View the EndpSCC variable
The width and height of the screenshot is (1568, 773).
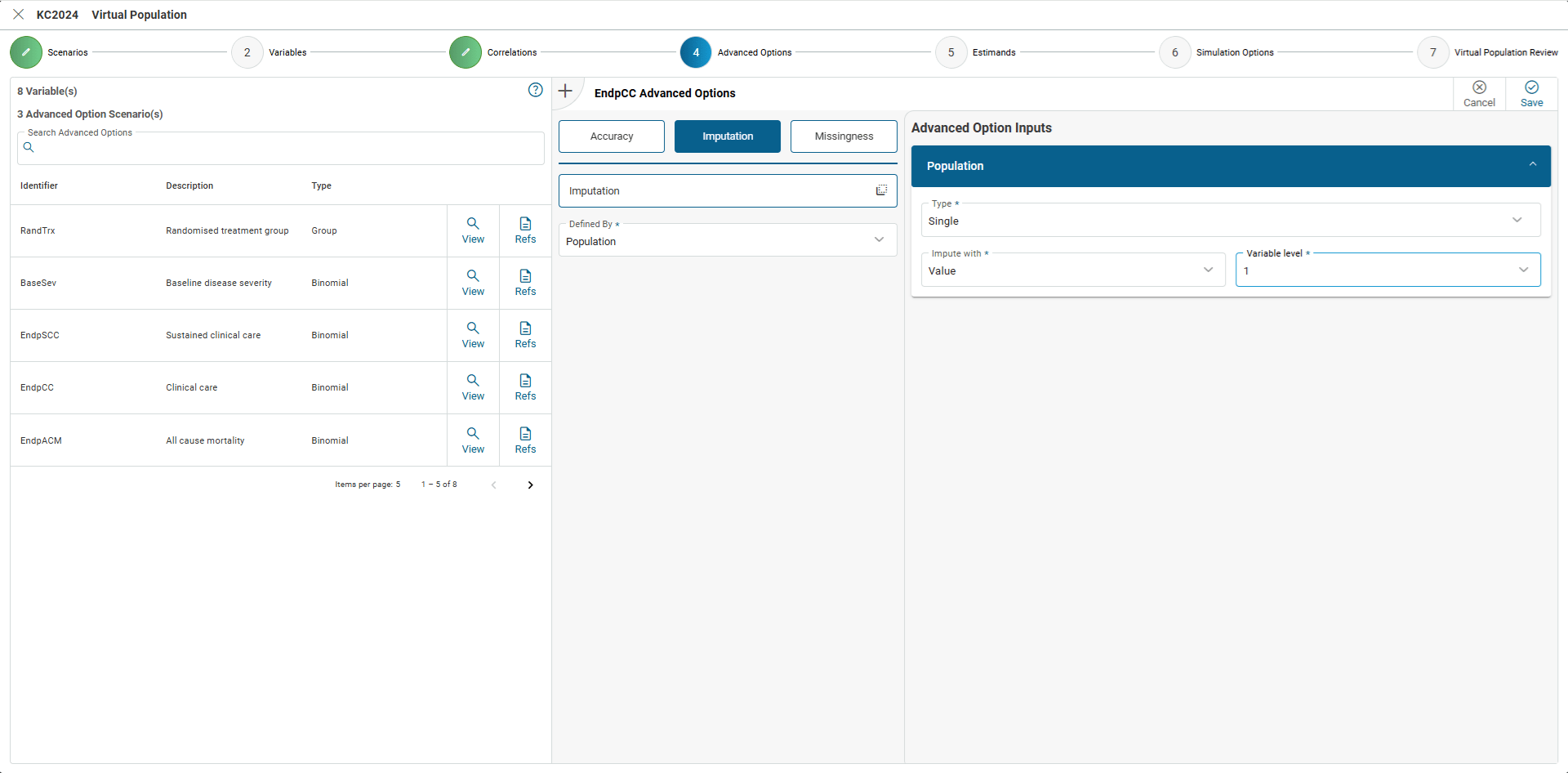(x=473, y=335)
